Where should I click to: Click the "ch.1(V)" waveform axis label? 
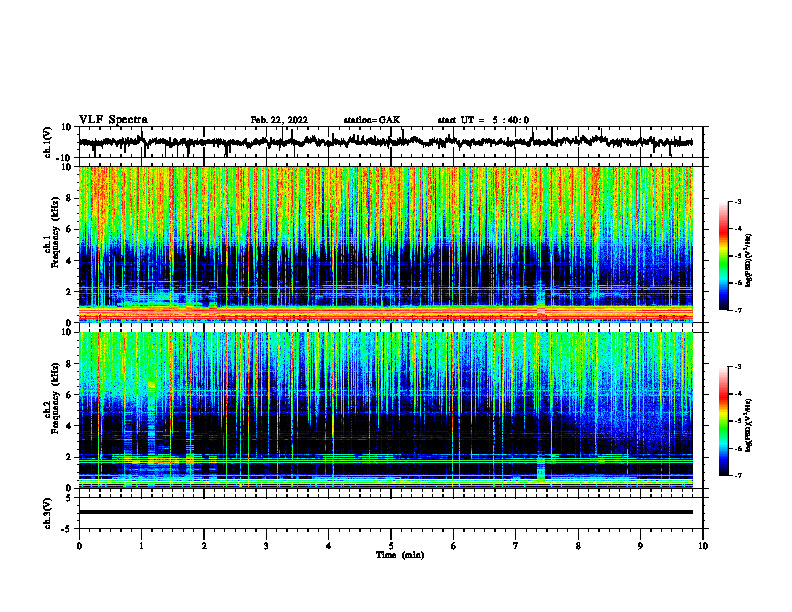coord(48,142)
